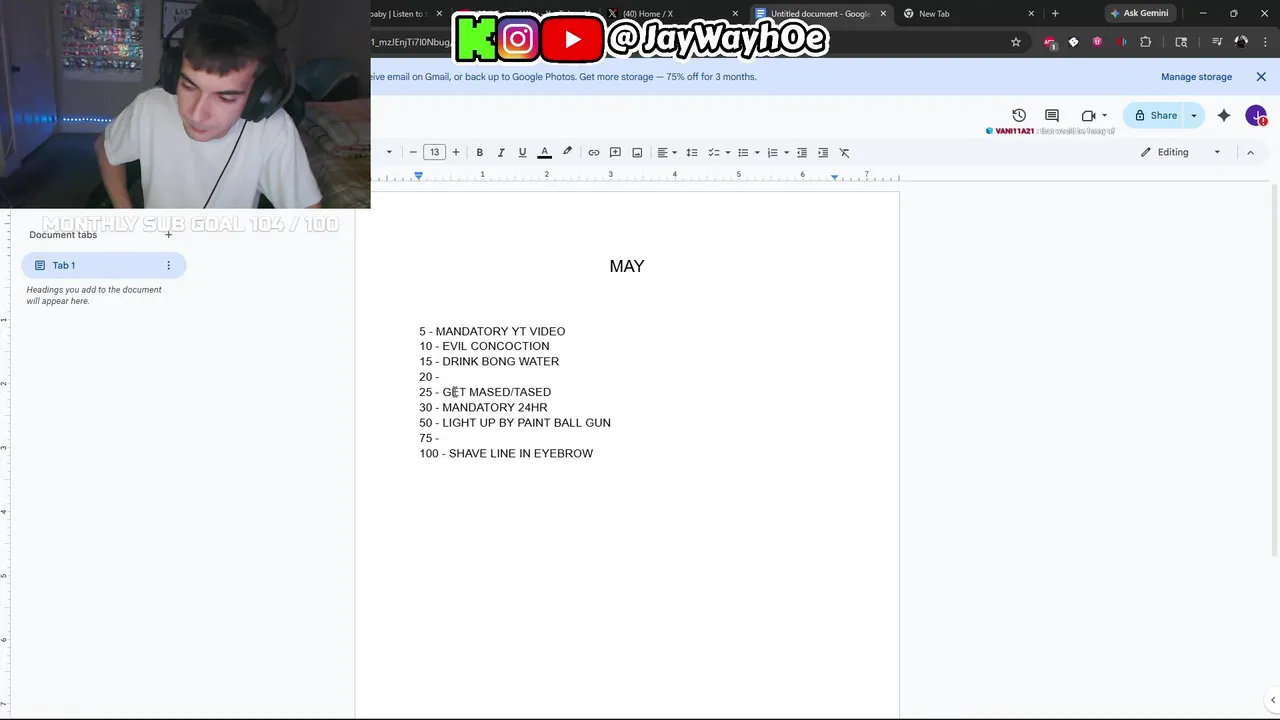The width and height of the screenshot is (1280, 720).
Task: Click '100 - SHAVE LINE IN EYEBROW' line
Action: point(506,454)
